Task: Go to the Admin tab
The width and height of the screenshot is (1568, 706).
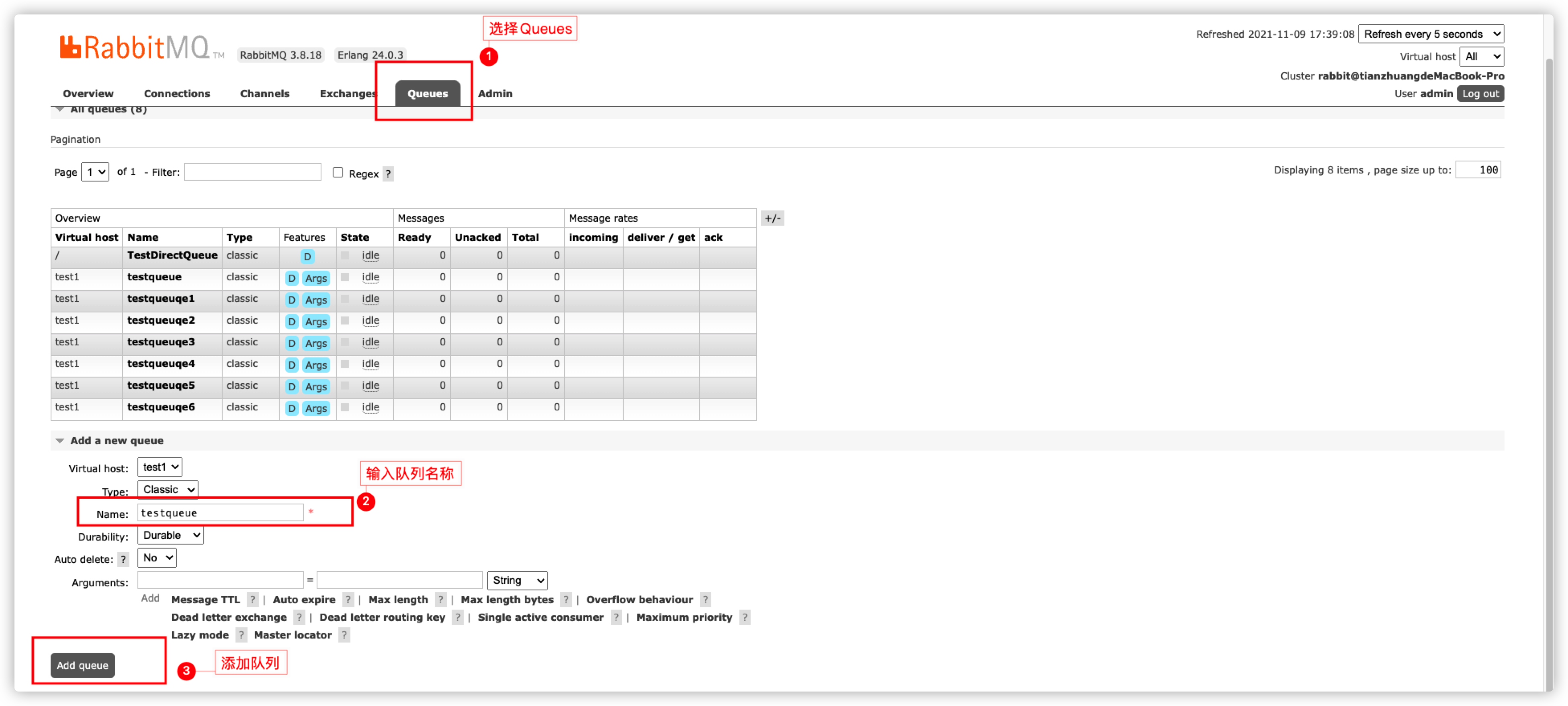Action: [x=495, y=94]
